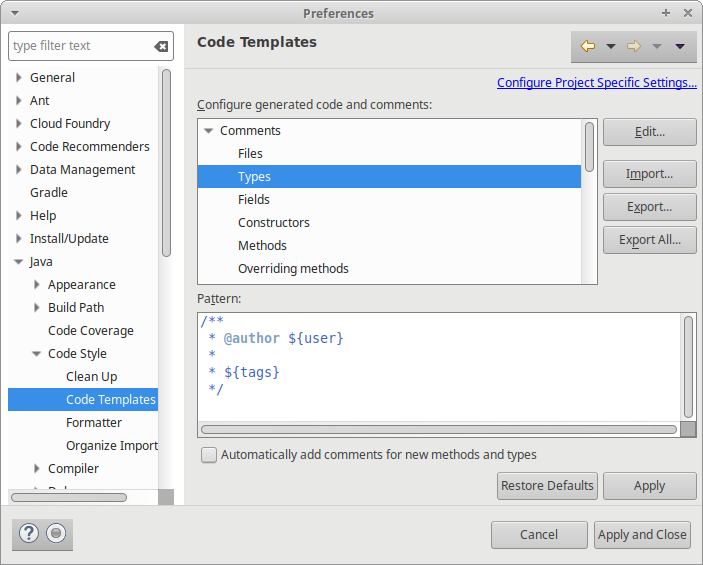
Task: Clear the filter text field icon
Action: 161,46
